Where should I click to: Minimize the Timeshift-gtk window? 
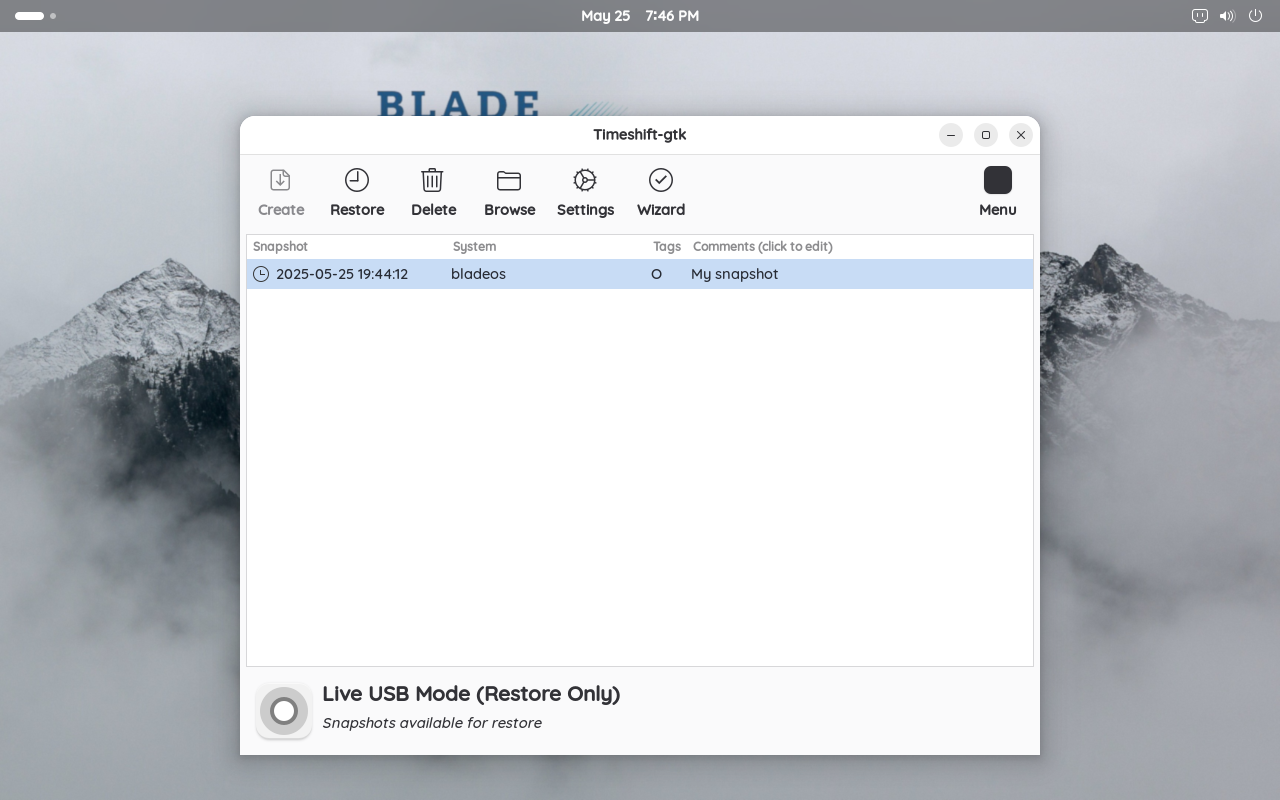coord(951,135)
